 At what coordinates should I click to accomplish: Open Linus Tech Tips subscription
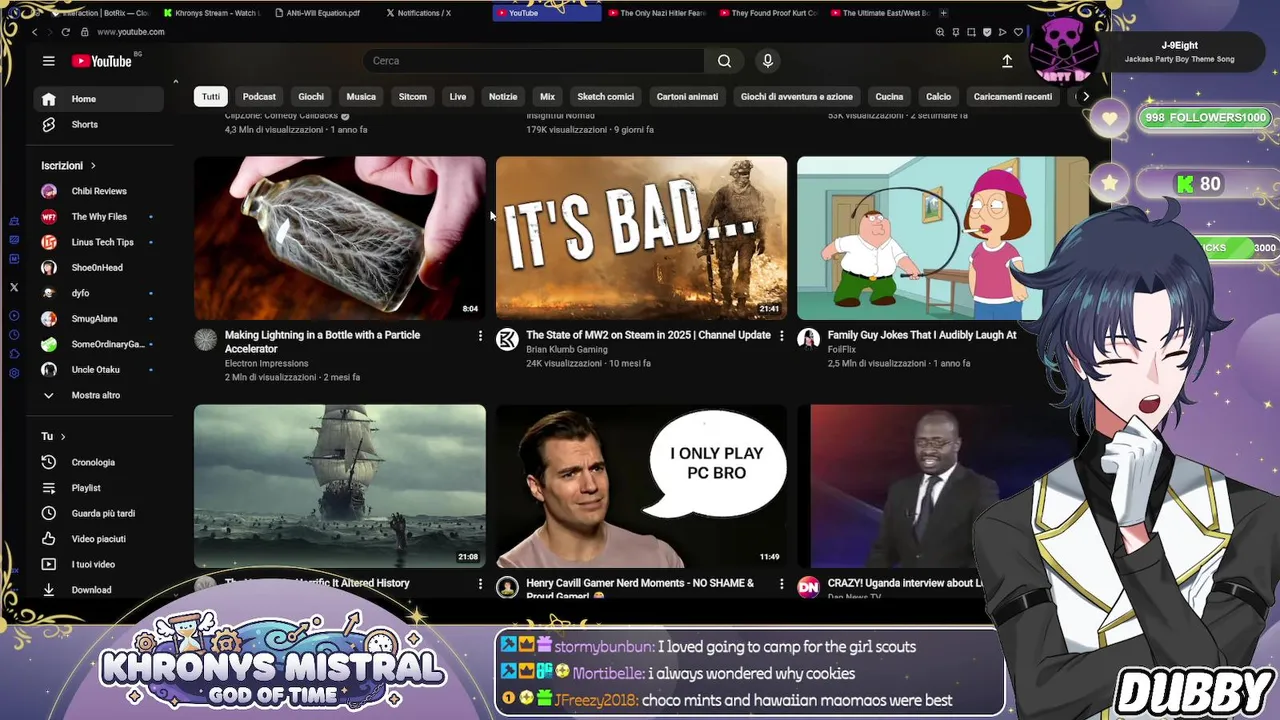98,242
